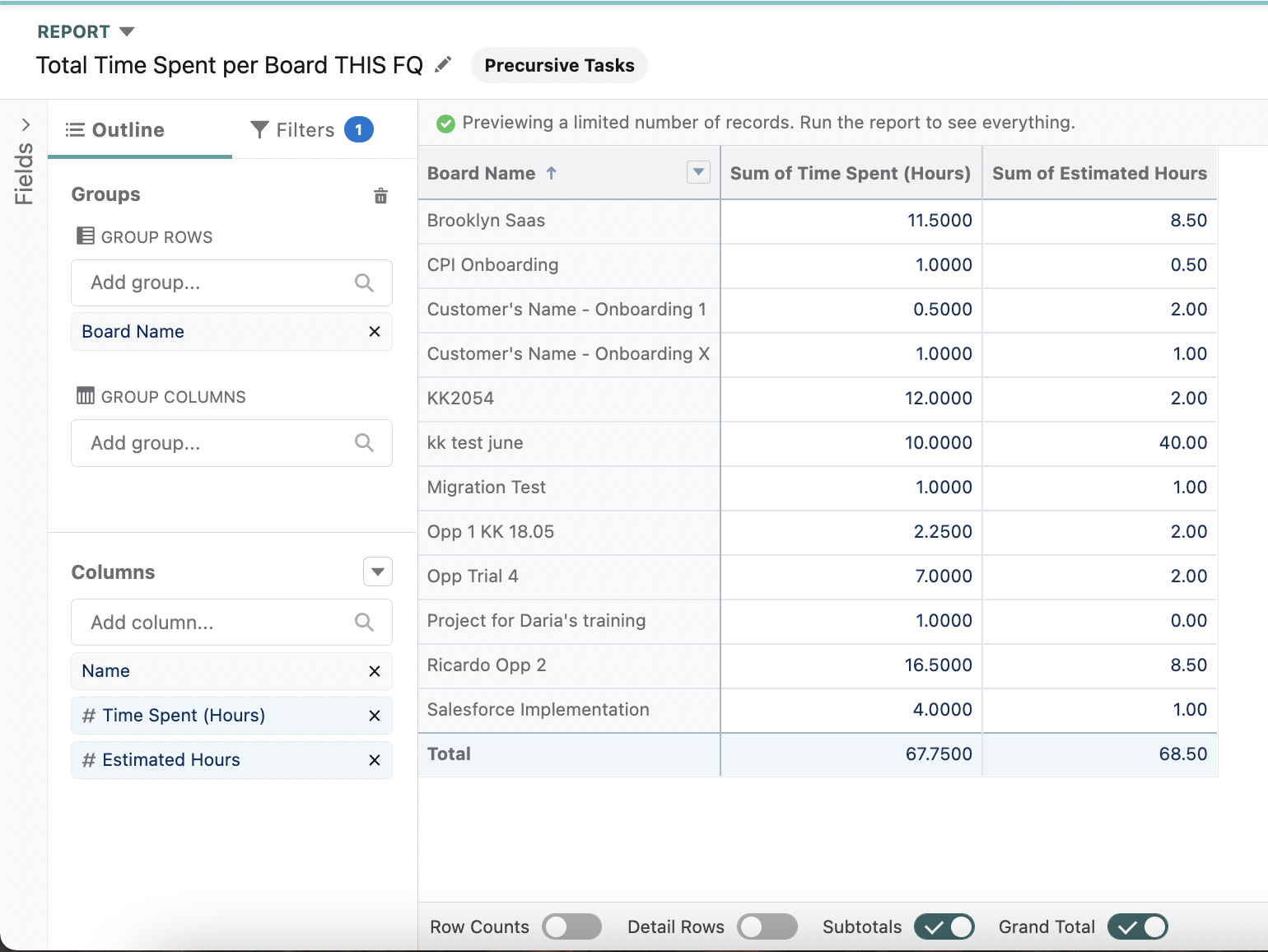
Task: Turn on Detail Rows toggle
Action: pos(767,926)
